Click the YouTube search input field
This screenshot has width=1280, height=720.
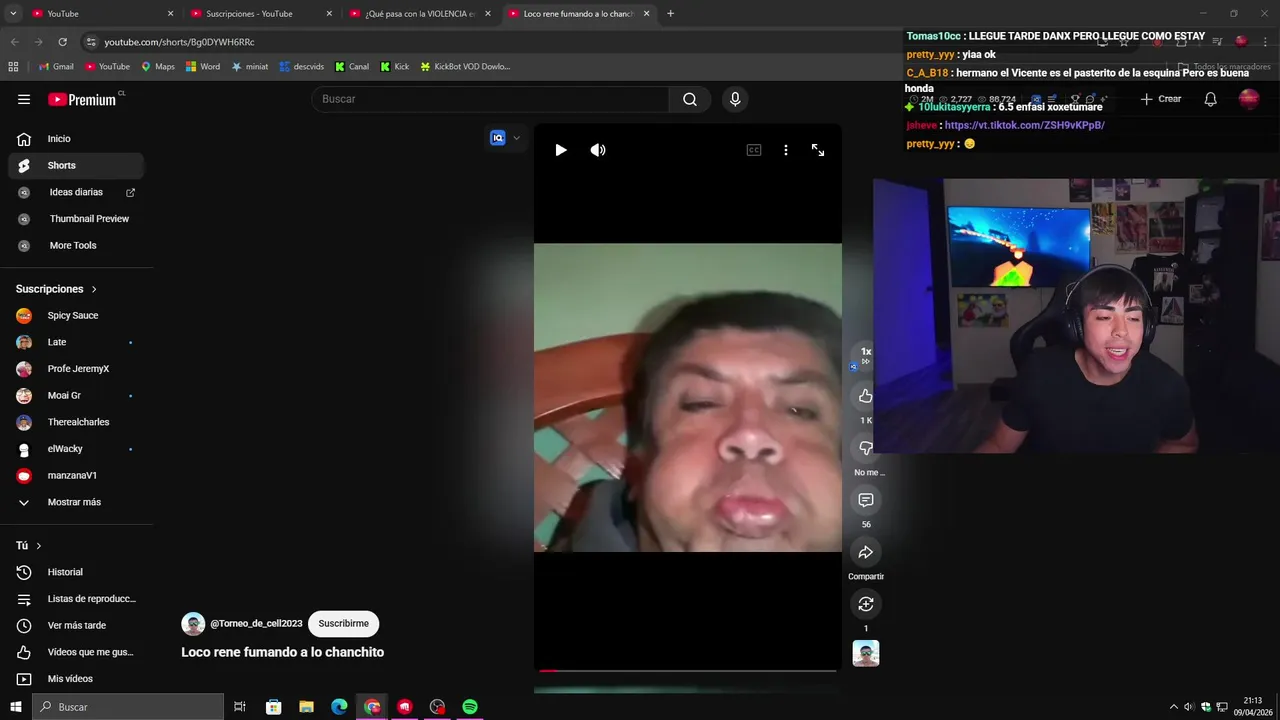click(490, 99)
